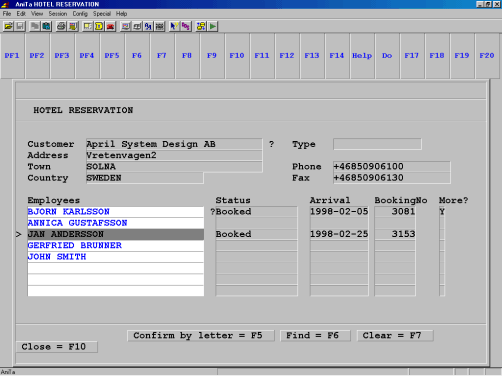502x376 pixels.
Task: Click the greyed-out copy toolbar icon
Action: point(35,26)
